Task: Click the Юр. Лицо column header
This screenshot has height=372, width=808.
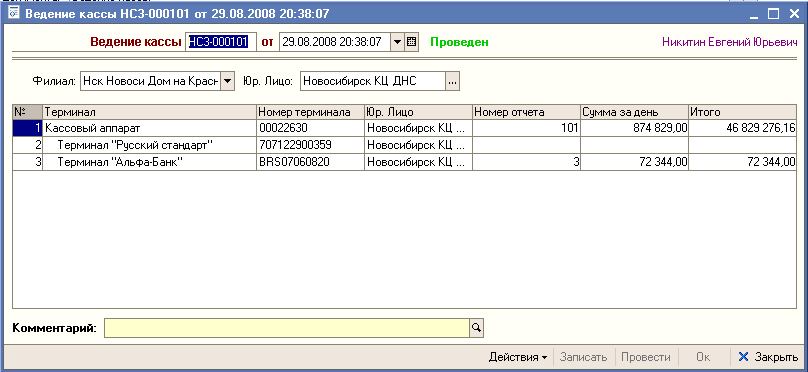Action: [x=418, y=112]
